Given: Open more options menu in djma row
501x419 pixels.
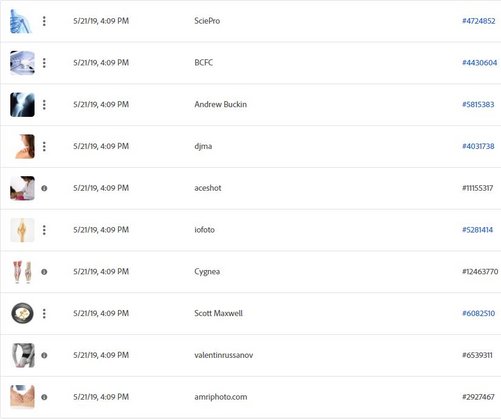Looking at the screenshot, I should pyautogui.click(x=44, y=146).
